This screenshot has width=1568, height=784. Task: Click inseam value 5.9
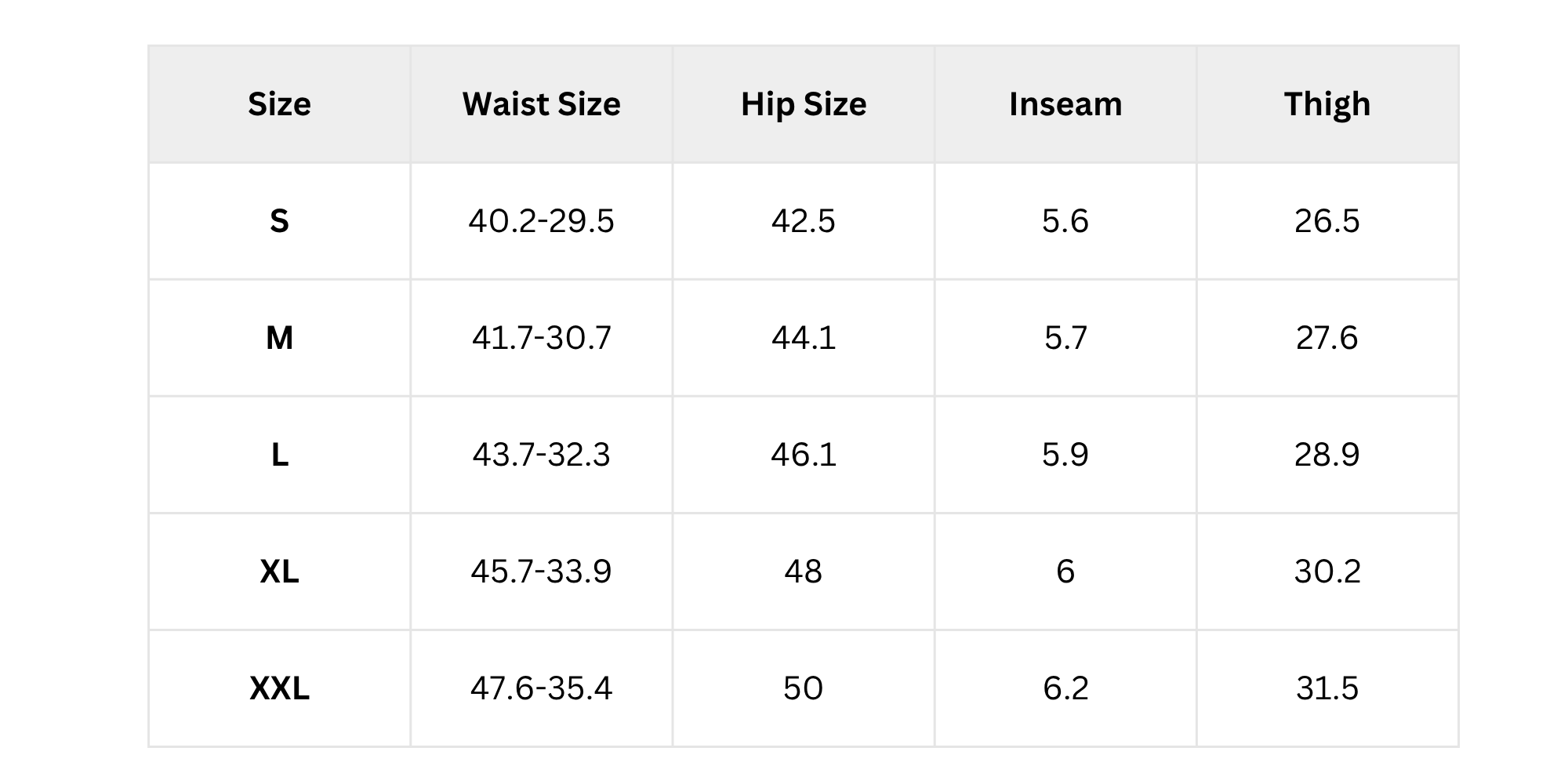pyautogui.click(x=1065, y=455)
